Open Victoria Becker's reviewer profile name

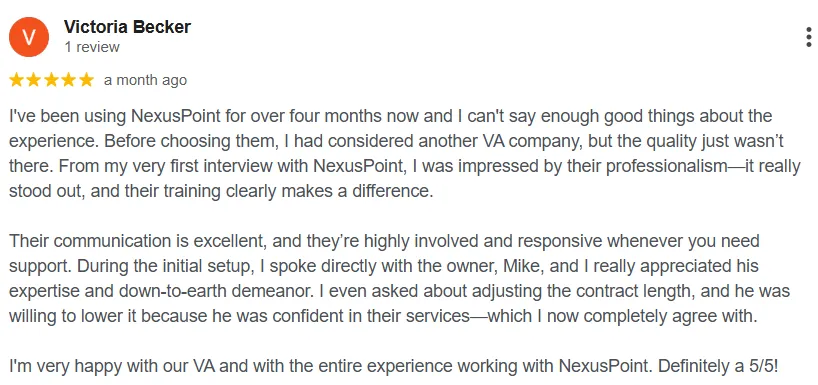point(127,27)
